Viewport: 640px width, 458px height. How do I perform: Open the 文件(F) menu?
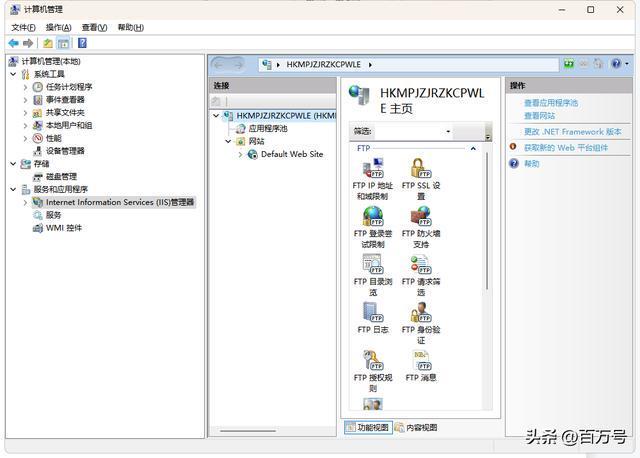[23, 27]
